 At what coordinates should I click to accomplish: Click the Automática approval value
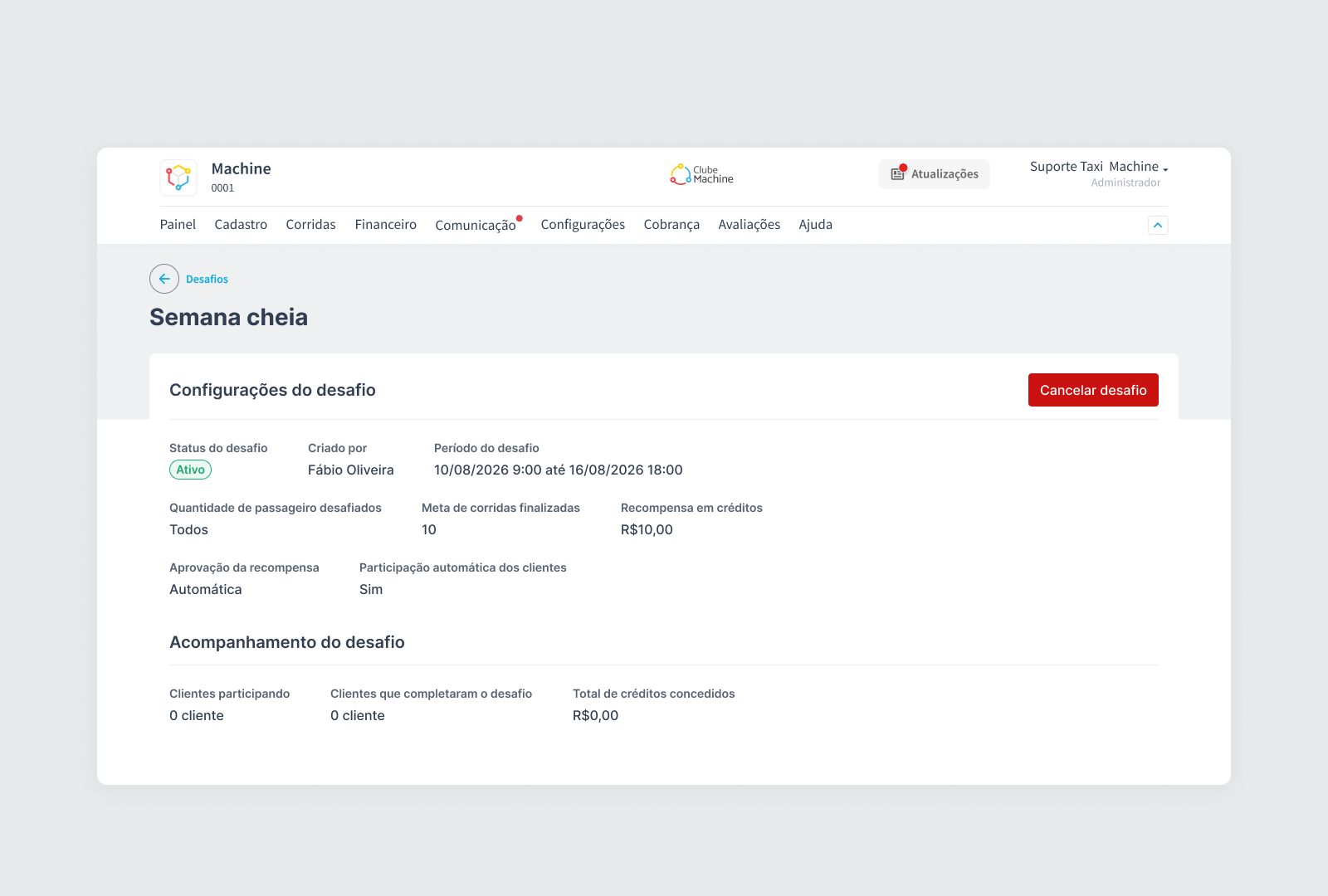[x=206, y=589]
